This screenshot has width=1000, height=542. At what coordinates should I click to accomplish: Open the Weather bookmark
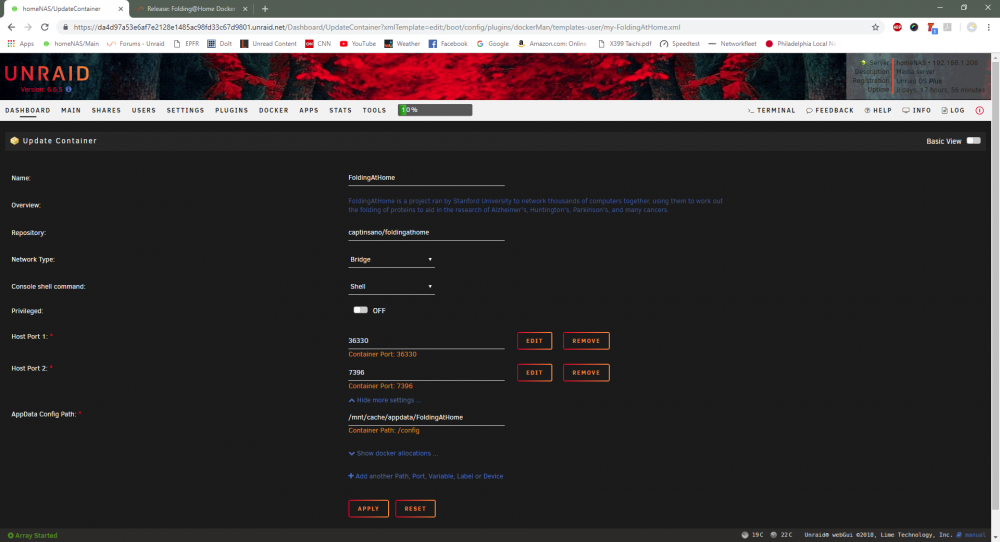coord(402,43)
